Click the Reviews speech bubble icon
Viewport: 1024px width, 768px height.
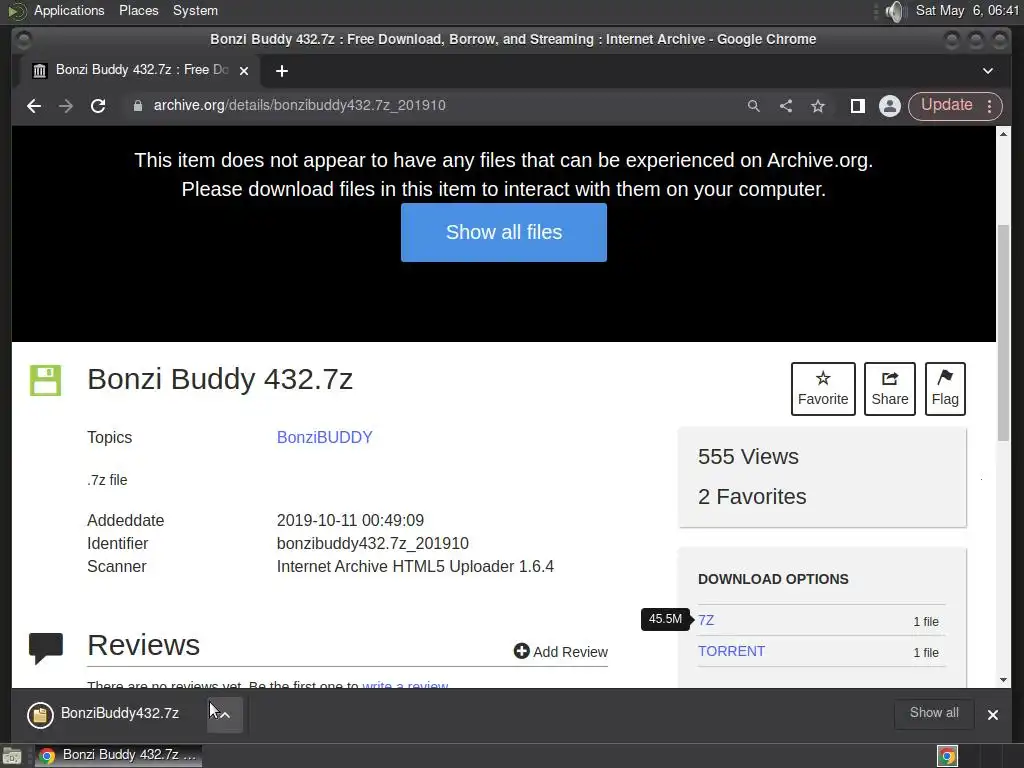pyautogui.click(x=46, y=648)
